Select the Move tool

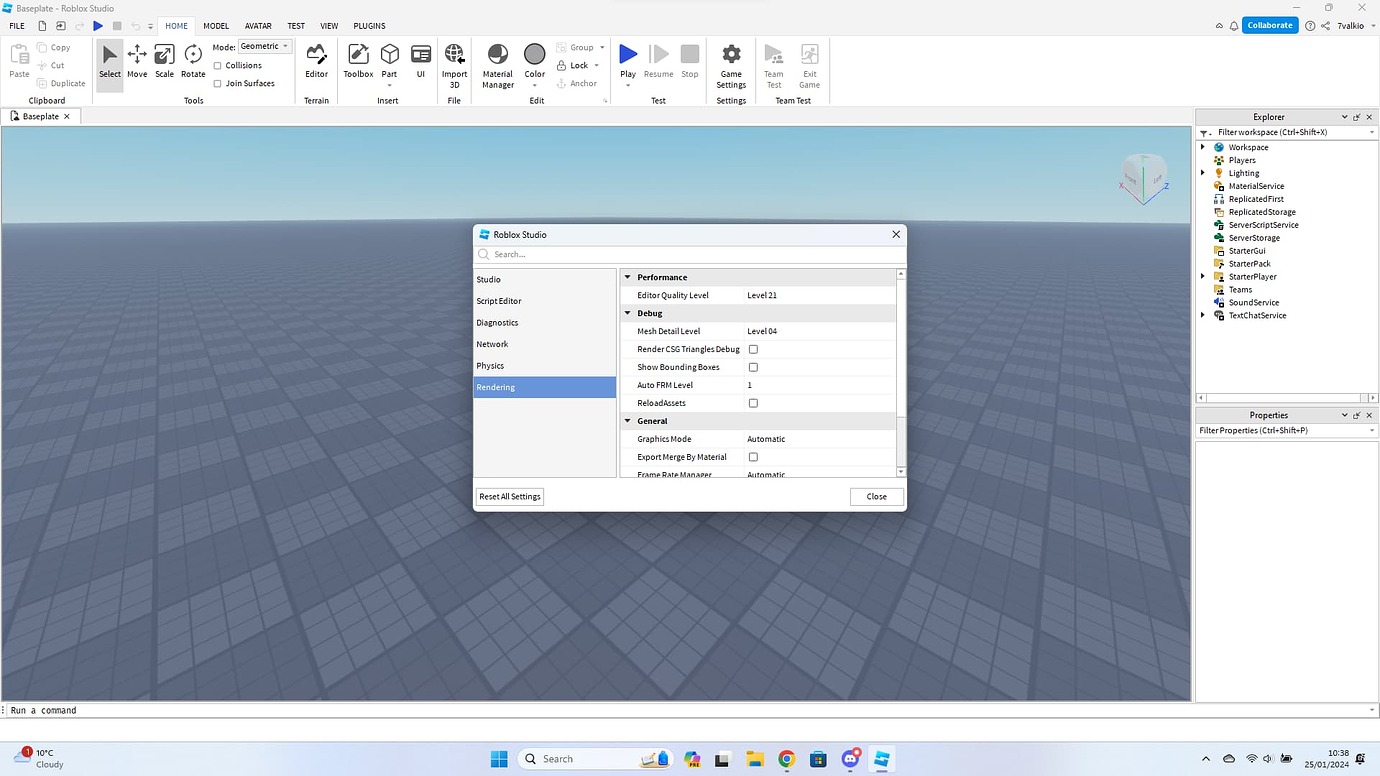click(136, 63)
